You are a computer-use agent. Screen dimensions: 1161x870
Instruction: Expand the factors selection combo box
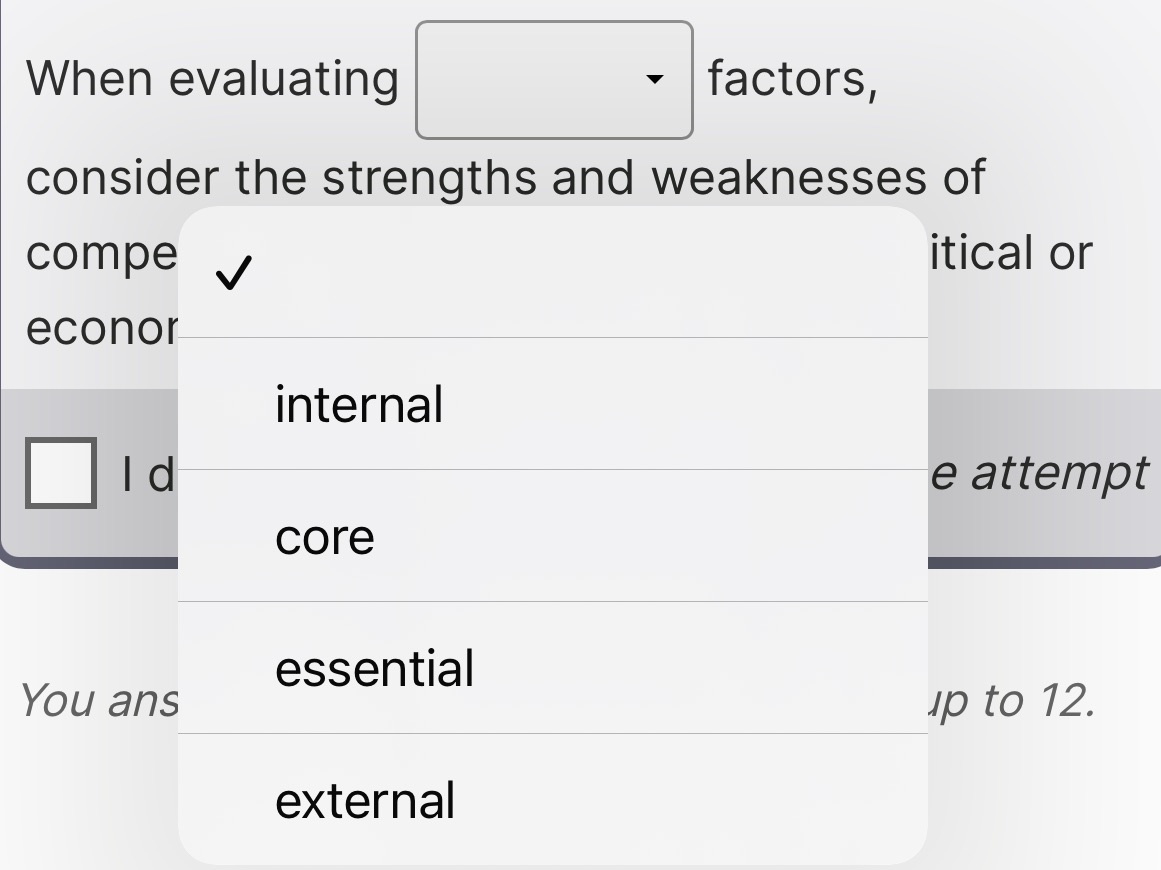tap(553, 79)
